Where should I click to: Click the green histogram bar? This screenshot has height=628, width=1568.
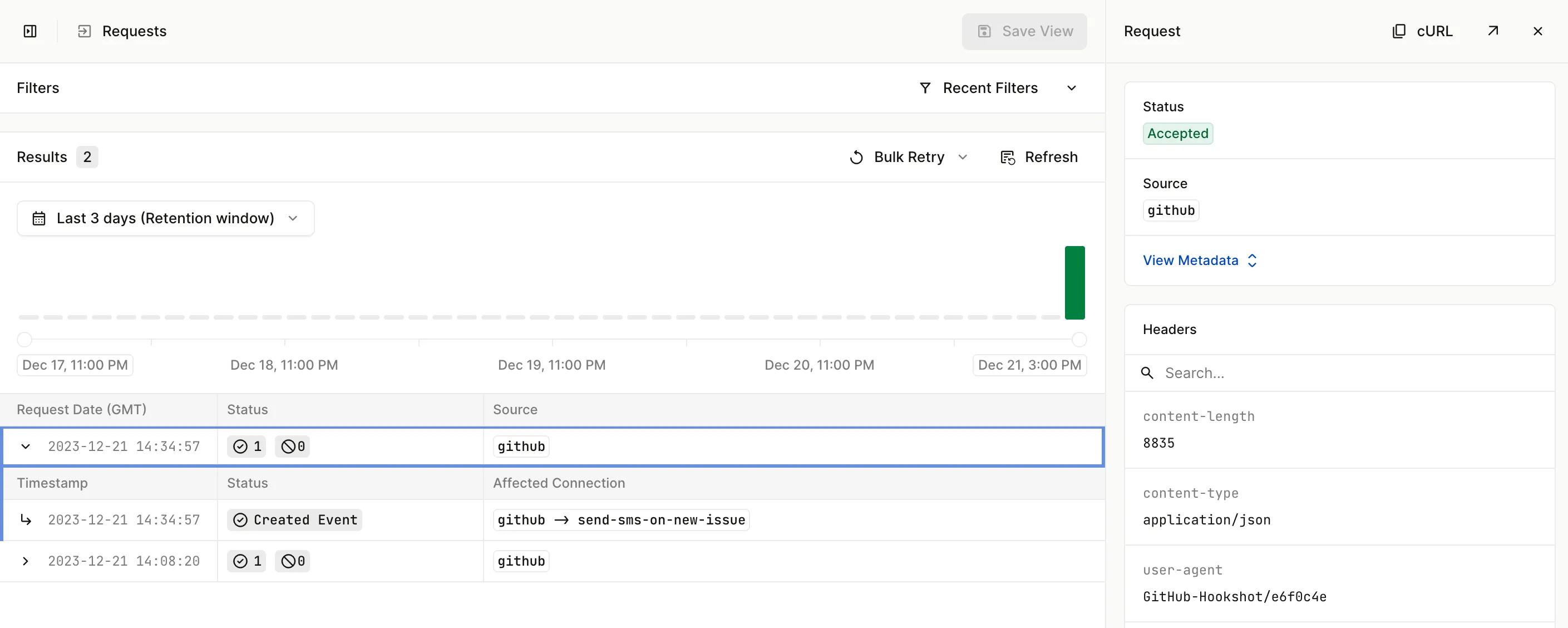(x=1074, y=283)
